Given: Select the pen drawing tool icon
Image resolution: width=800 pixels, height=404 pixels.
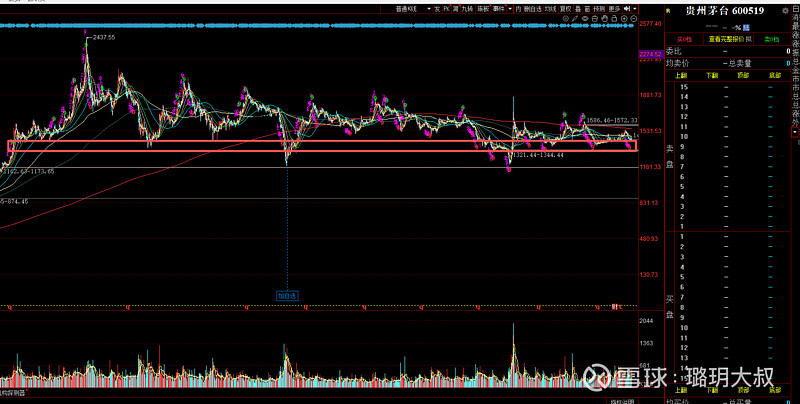Looking at the screenshot, I should (x=574, y=19).
